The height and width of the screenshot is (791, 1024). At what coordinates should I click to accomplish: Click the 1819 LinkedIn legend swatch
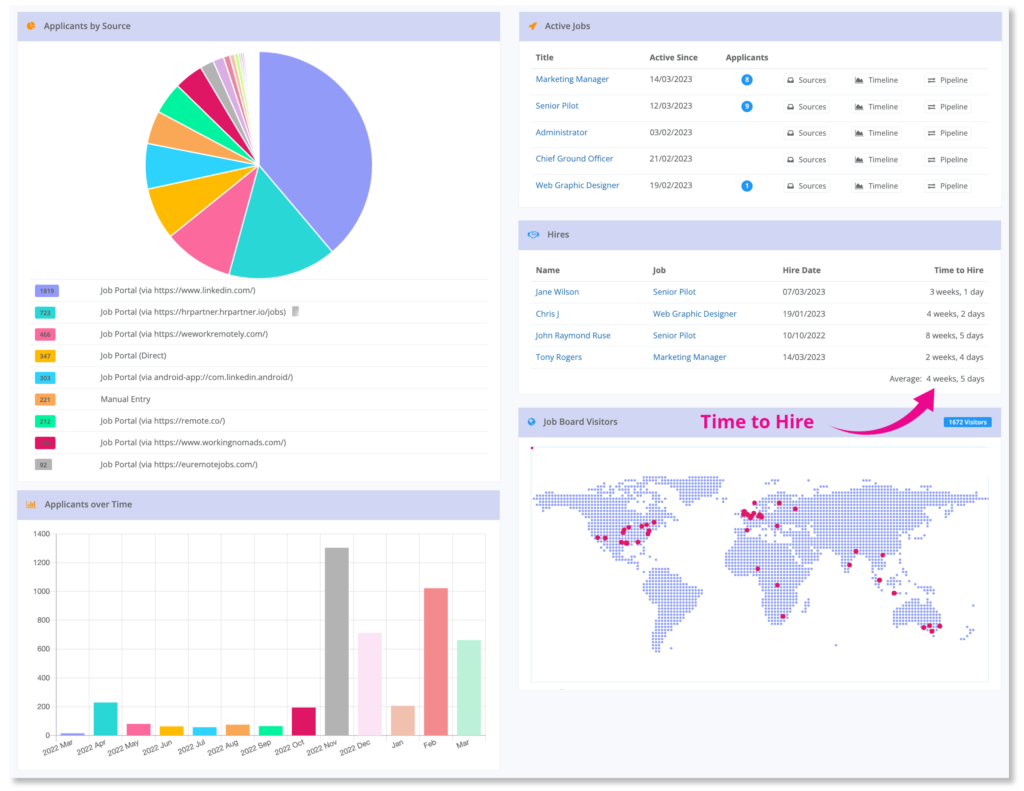[46, 291]
